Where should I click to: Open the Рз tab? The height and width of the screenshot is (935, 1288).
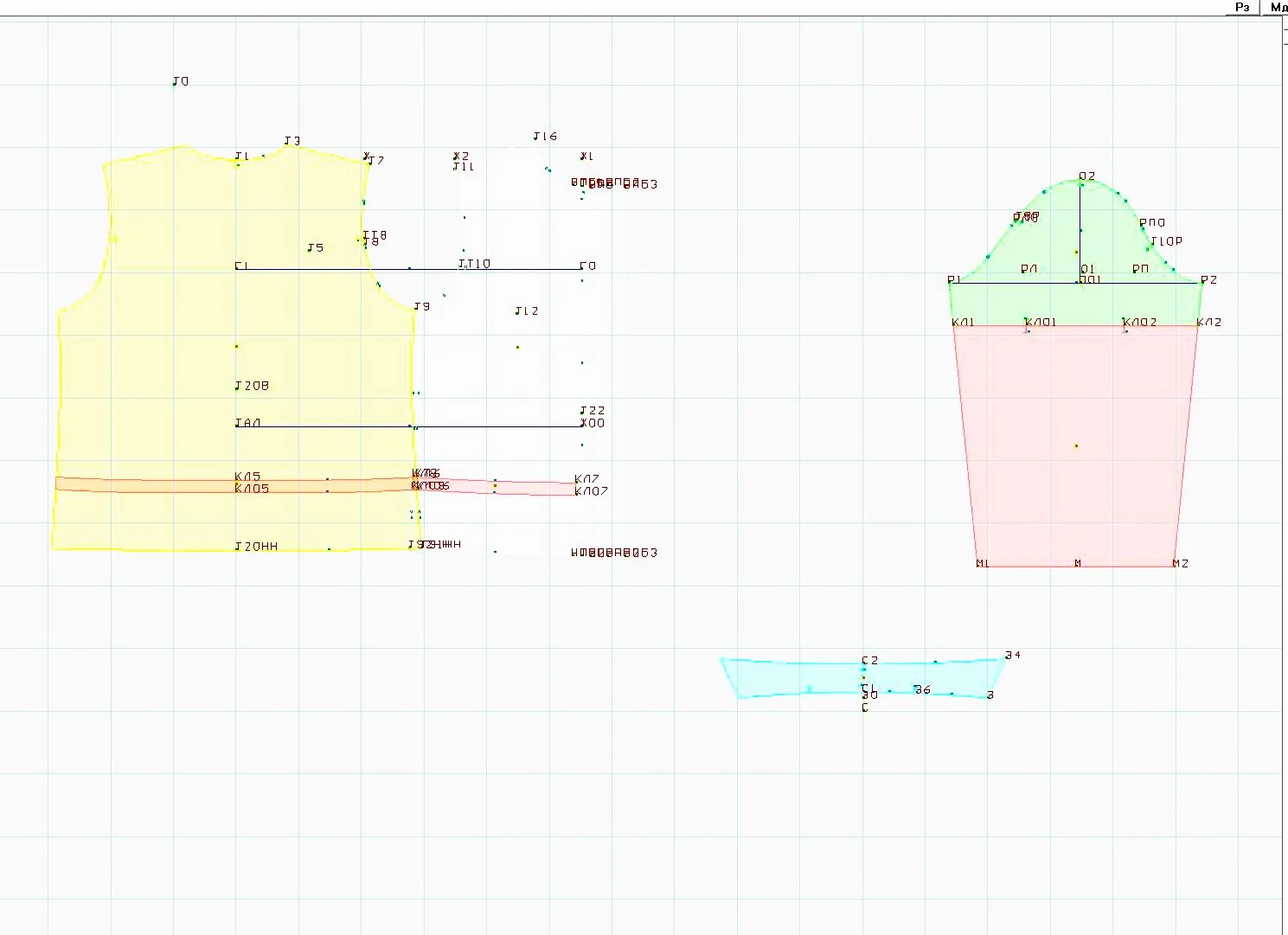[1242, 8]
